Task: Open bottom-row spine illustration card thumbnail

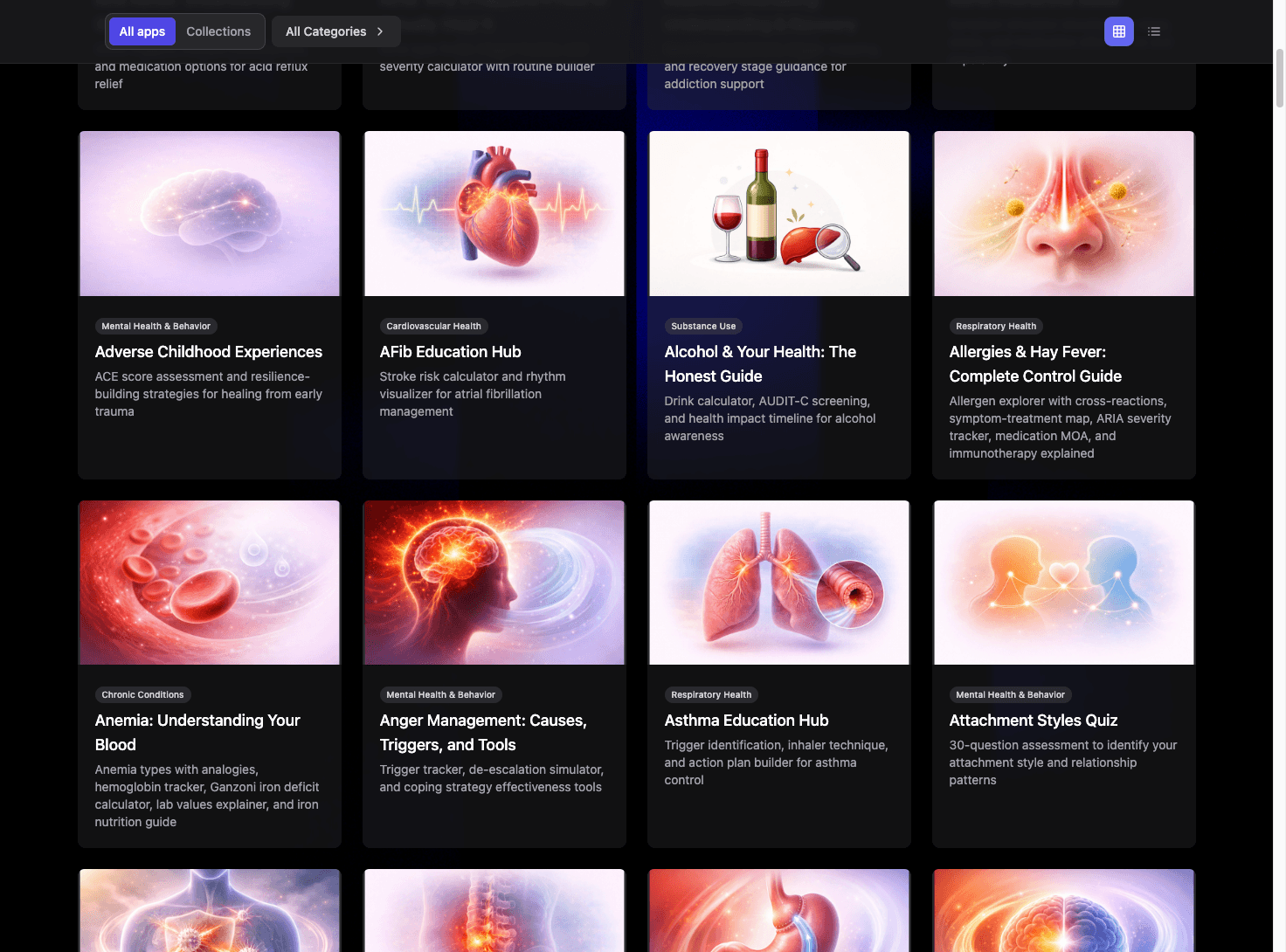Action: [494, 910]
